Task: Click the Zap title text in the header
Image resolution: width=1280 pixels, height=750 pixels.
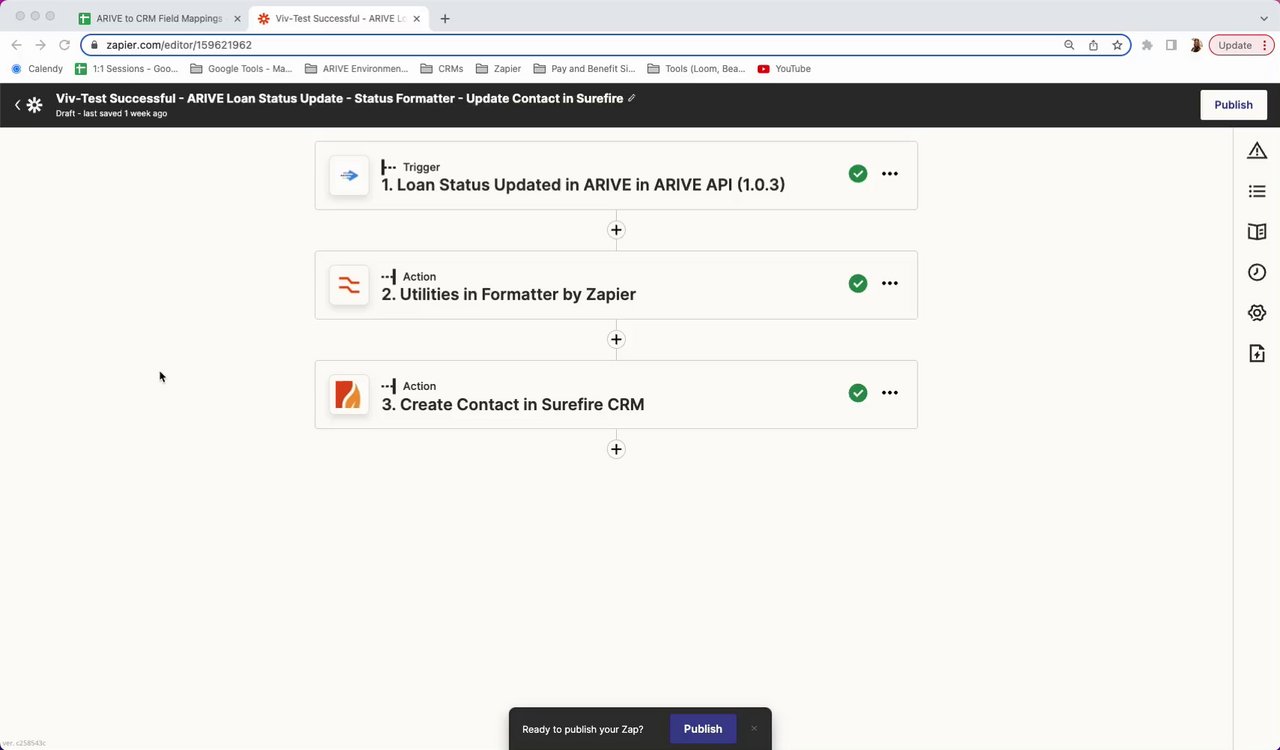Action: [x=339, y=98]
